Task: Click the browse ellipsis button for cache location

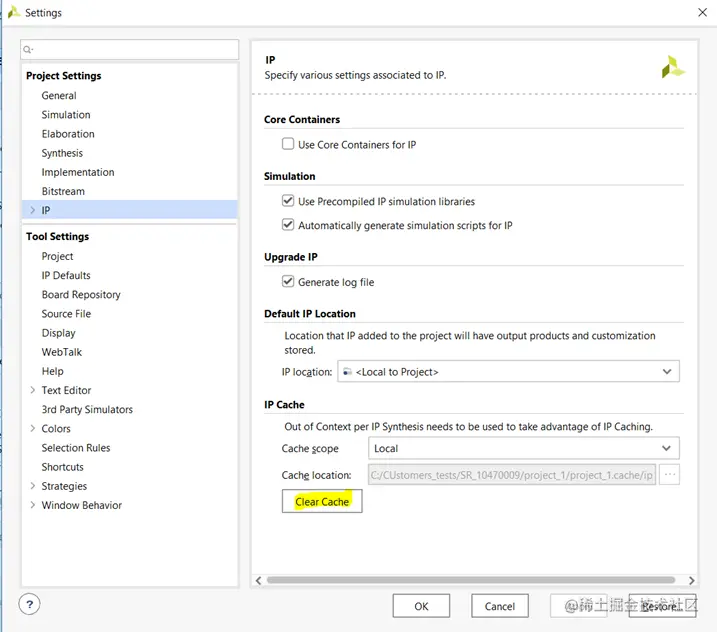Action: [x=669, y=475]
